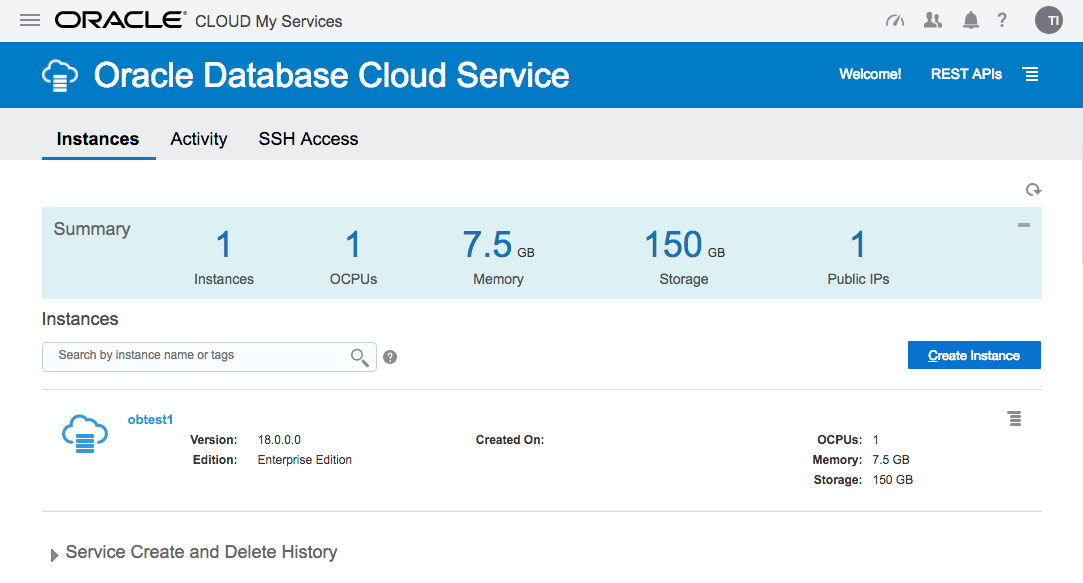Click the obtest1 cloud database icon
Image resolution: width=1083 pixels, height=583 pixels.
85,434
